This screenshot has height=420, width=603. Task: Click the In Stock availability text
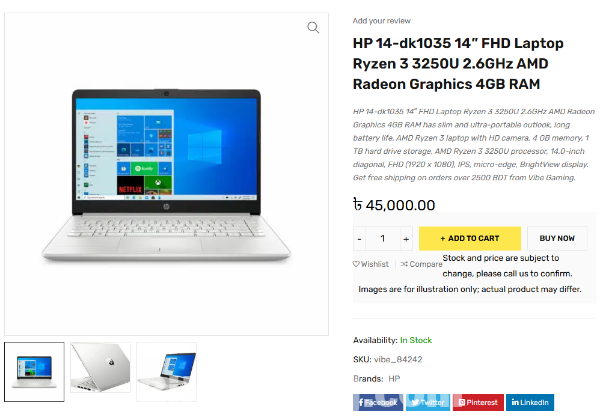click(x=416, y=340)
